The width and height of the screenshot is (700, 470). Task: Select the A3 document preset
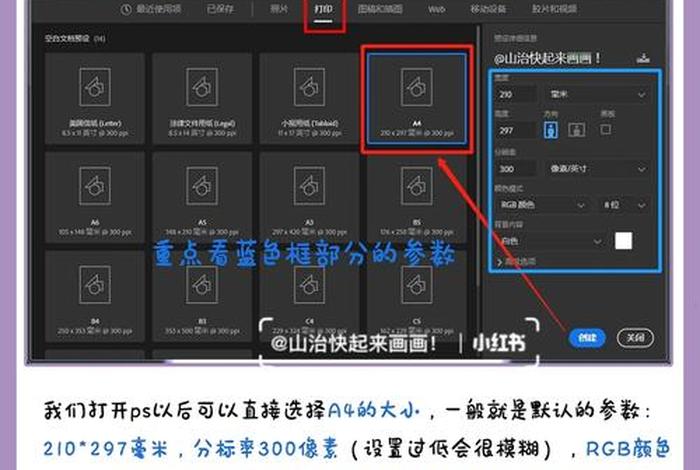[309, 197]
